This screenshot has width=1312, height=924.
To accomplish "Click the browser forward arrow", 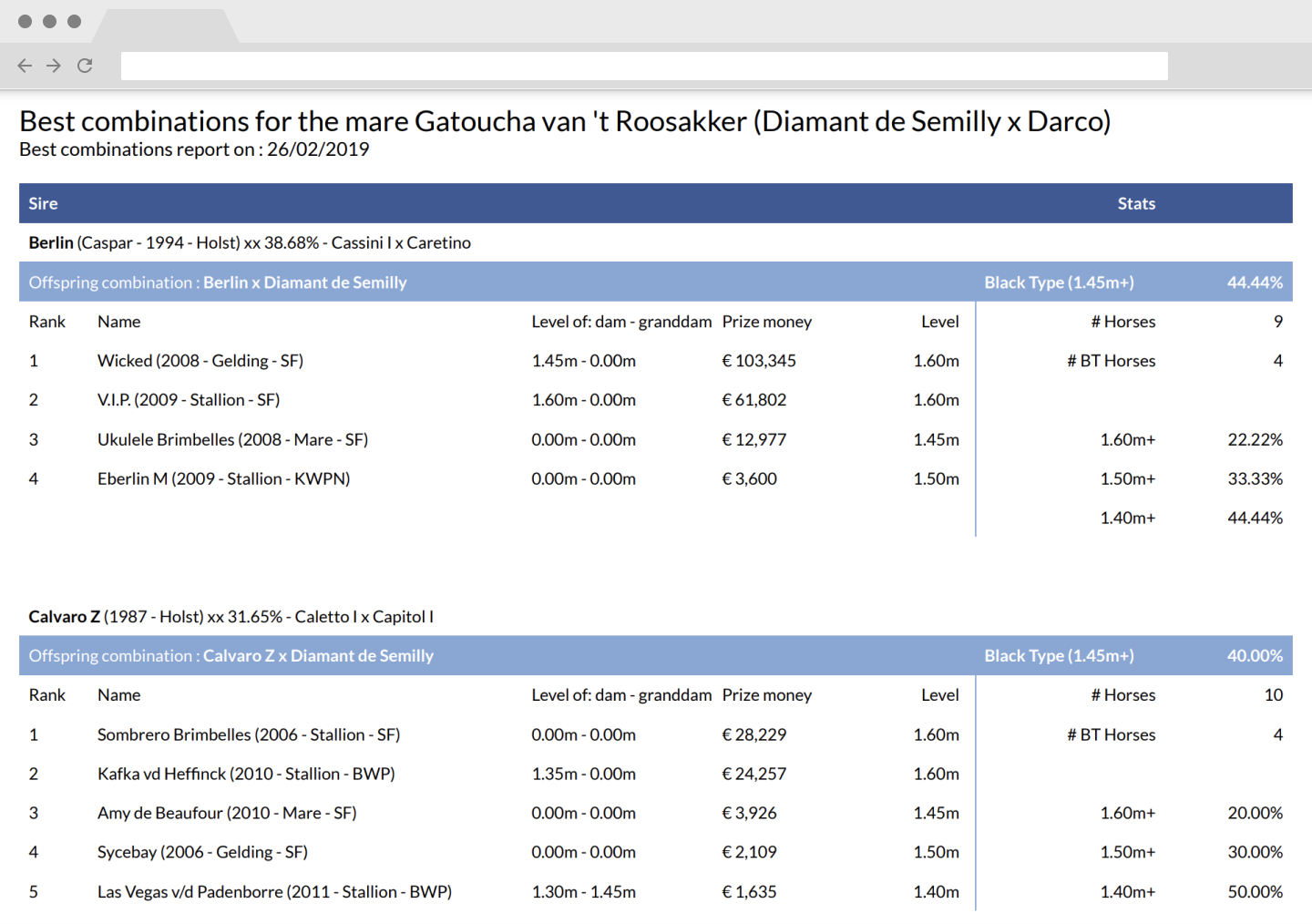I will pos(54,66).
